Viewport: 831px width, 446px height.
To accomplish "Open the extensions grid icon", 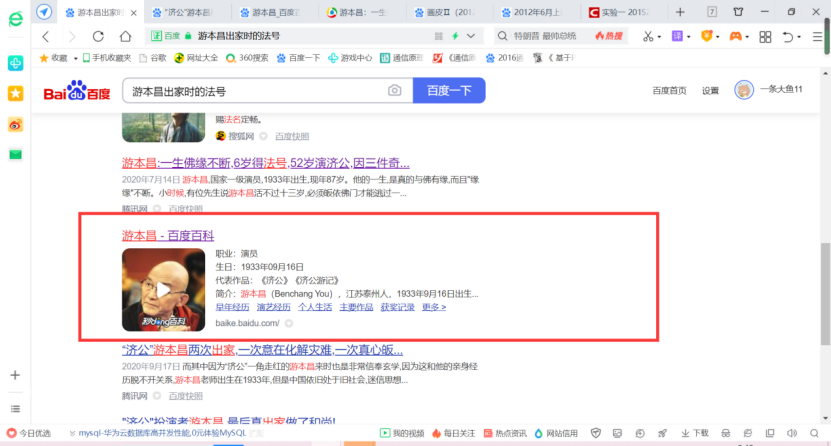I will (x=765, y=37).
